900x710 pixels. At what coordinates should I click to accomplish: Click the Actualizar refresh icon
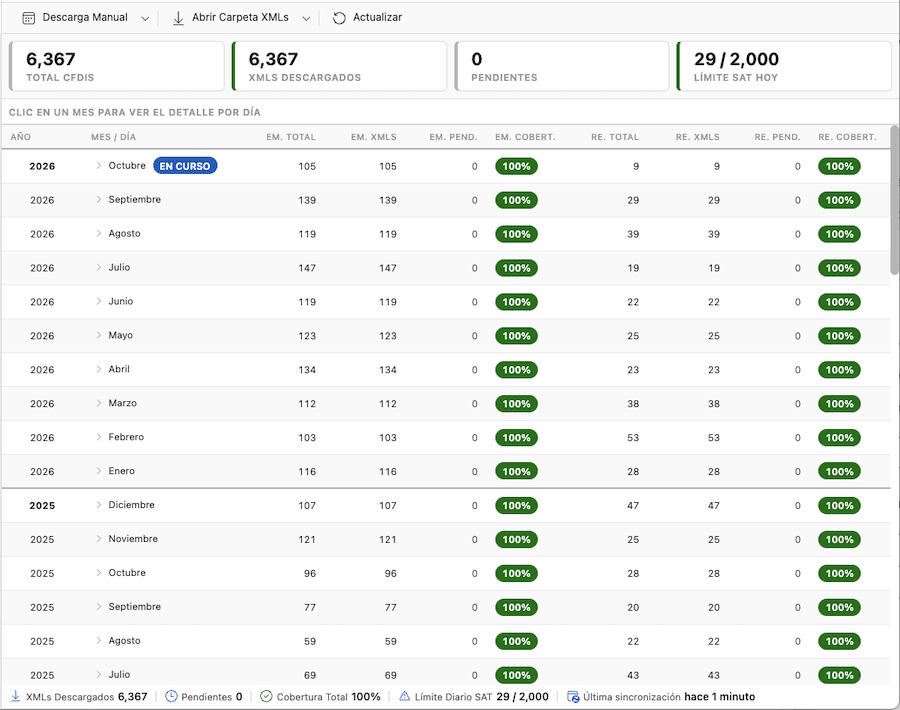[x=339, y=18]
